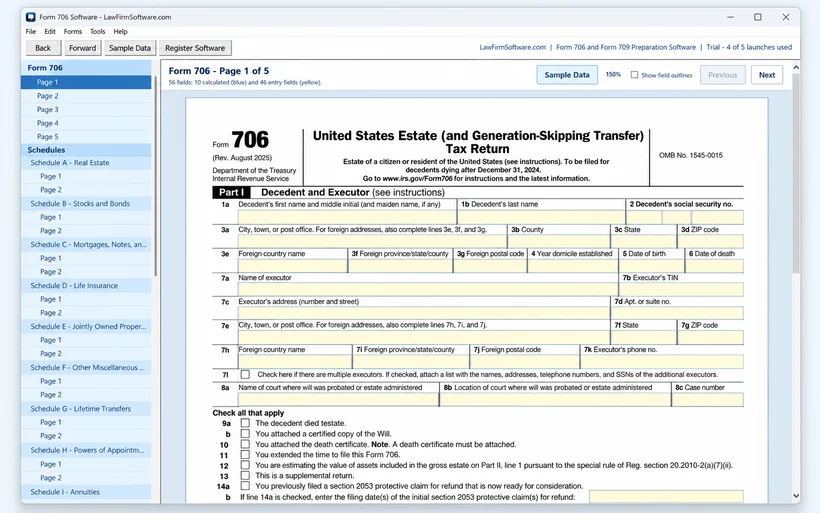The height and width of the screenshot is (513, 820).
Task: Open the LawFirmSoftware.com link
Action: [x=512, y=47]
